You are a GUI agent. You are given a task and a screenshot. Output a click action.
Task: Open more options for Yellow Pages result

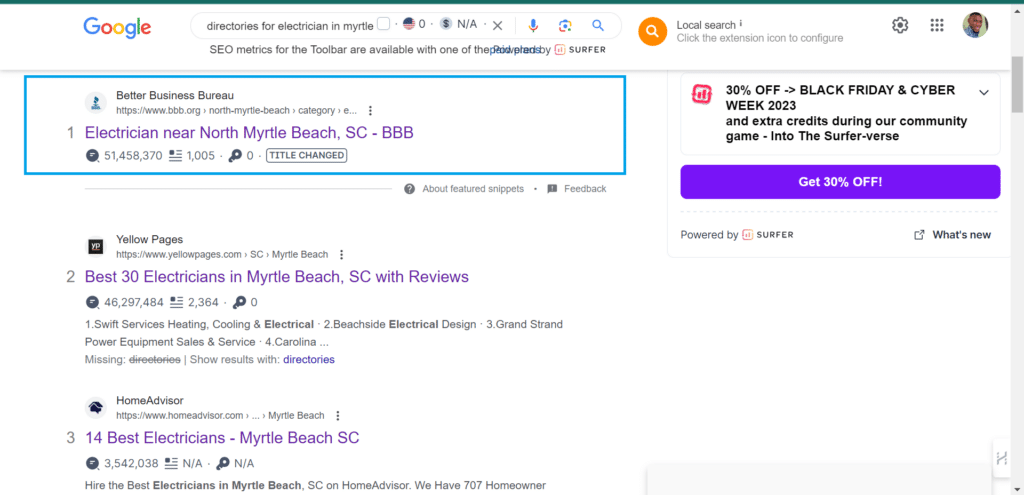click(341, 255)
